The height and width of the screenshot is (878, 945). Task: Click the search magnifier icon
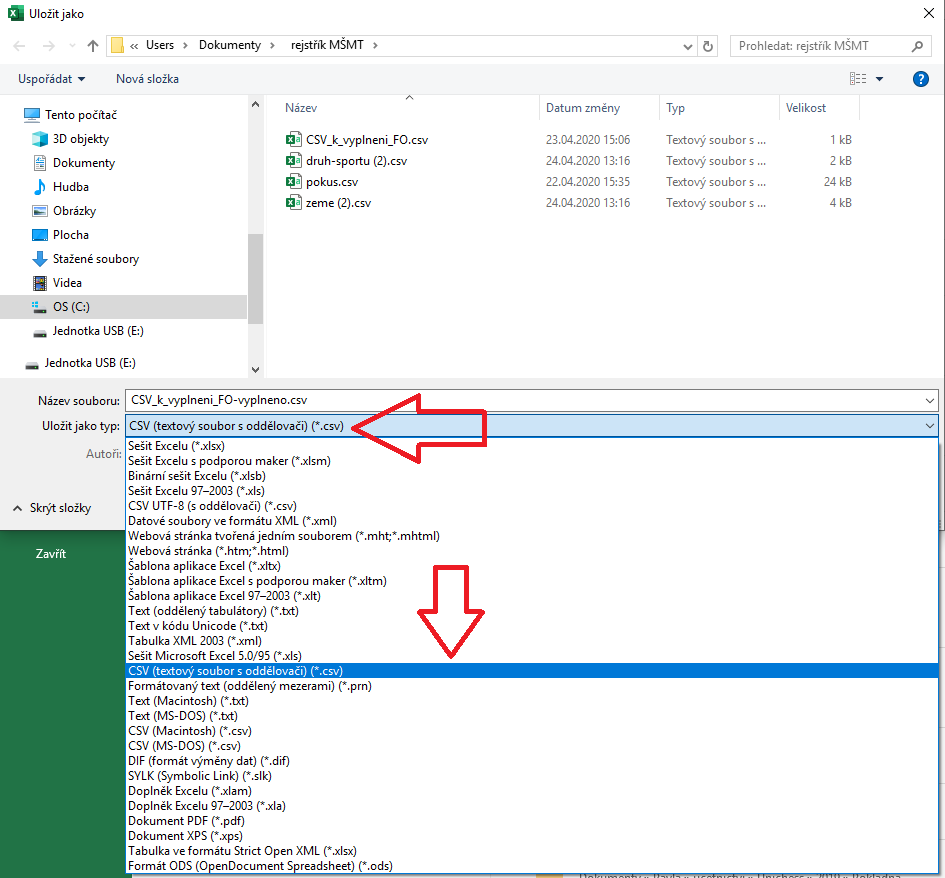point(917,46)
